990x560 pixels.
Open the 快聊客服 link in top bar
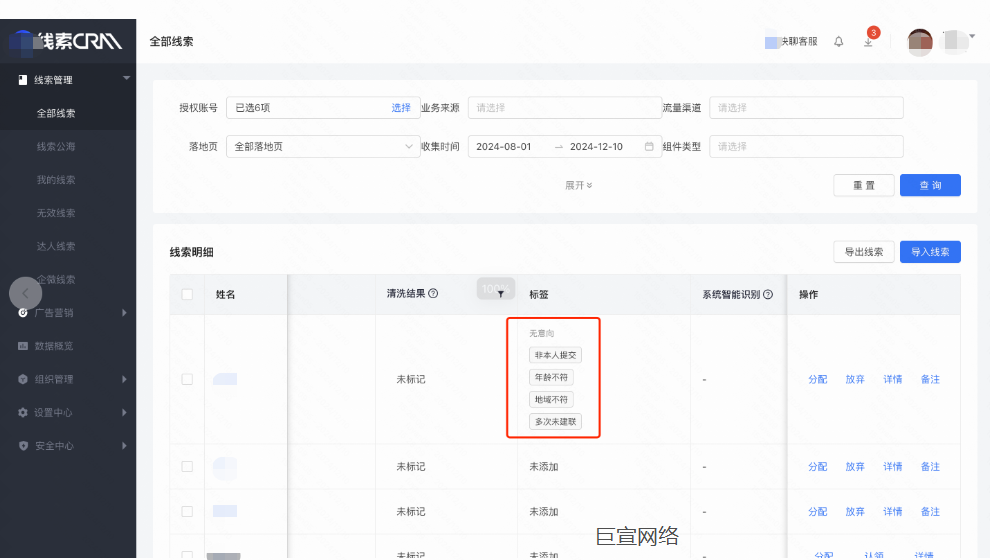pyautogui.click(x=791, y=42)
